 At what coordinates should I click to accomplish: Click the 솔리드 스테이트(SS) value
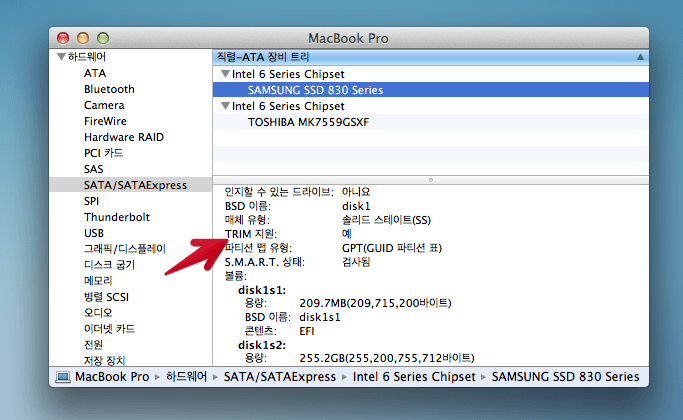click(386, 220)
